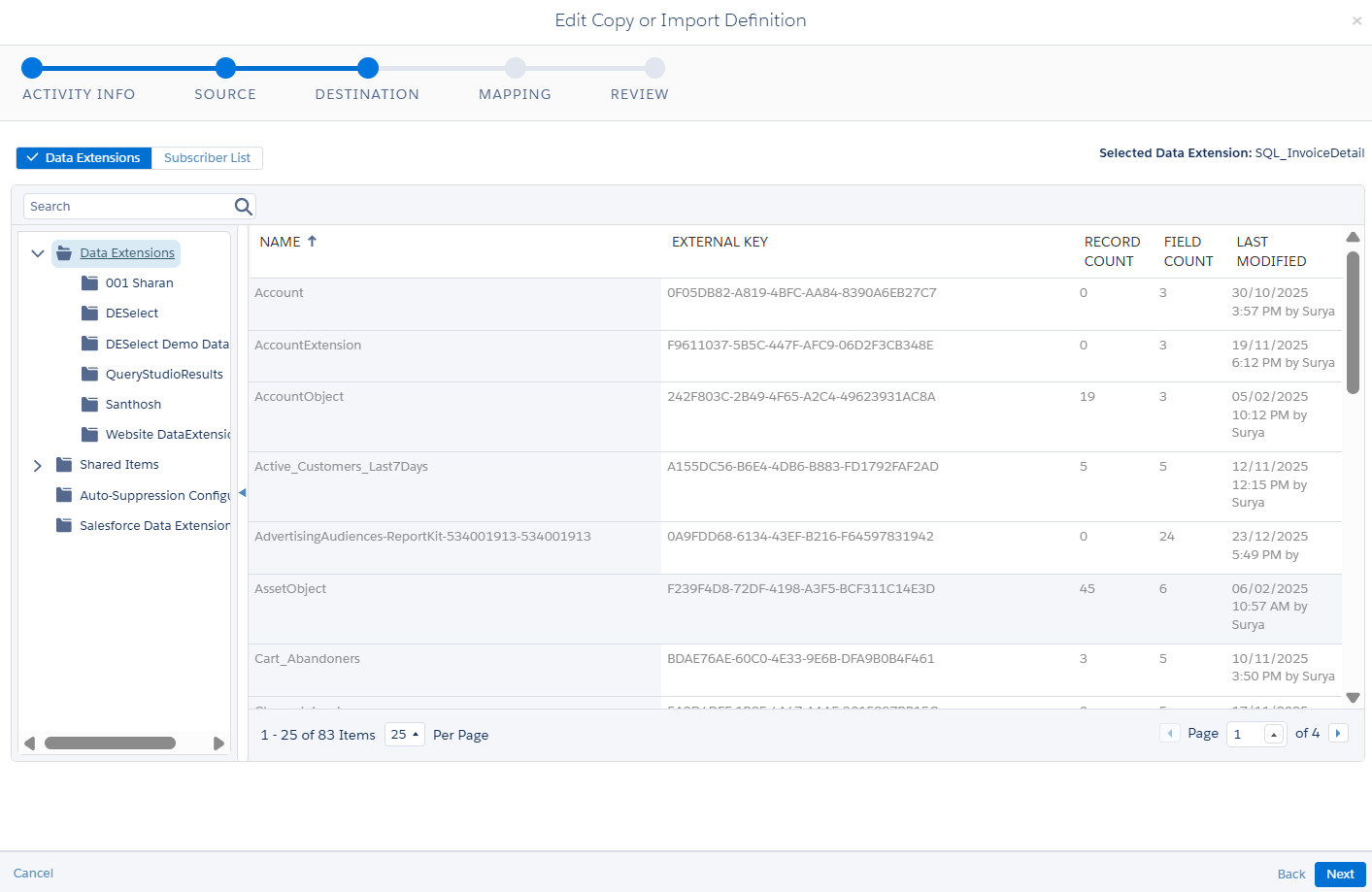Click the 001 Sharan folder icon
This screenshot has width=1372, height=892.
click(x=90, y=283)
